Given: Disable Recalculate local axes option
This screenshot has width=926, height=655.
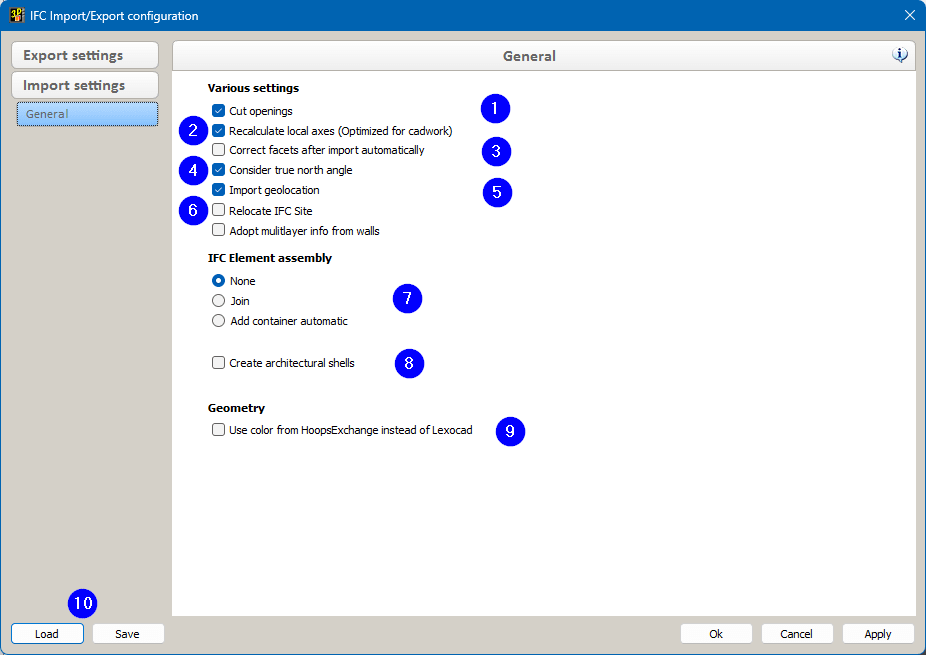Looking at the screenshot, I should point(218,131).
